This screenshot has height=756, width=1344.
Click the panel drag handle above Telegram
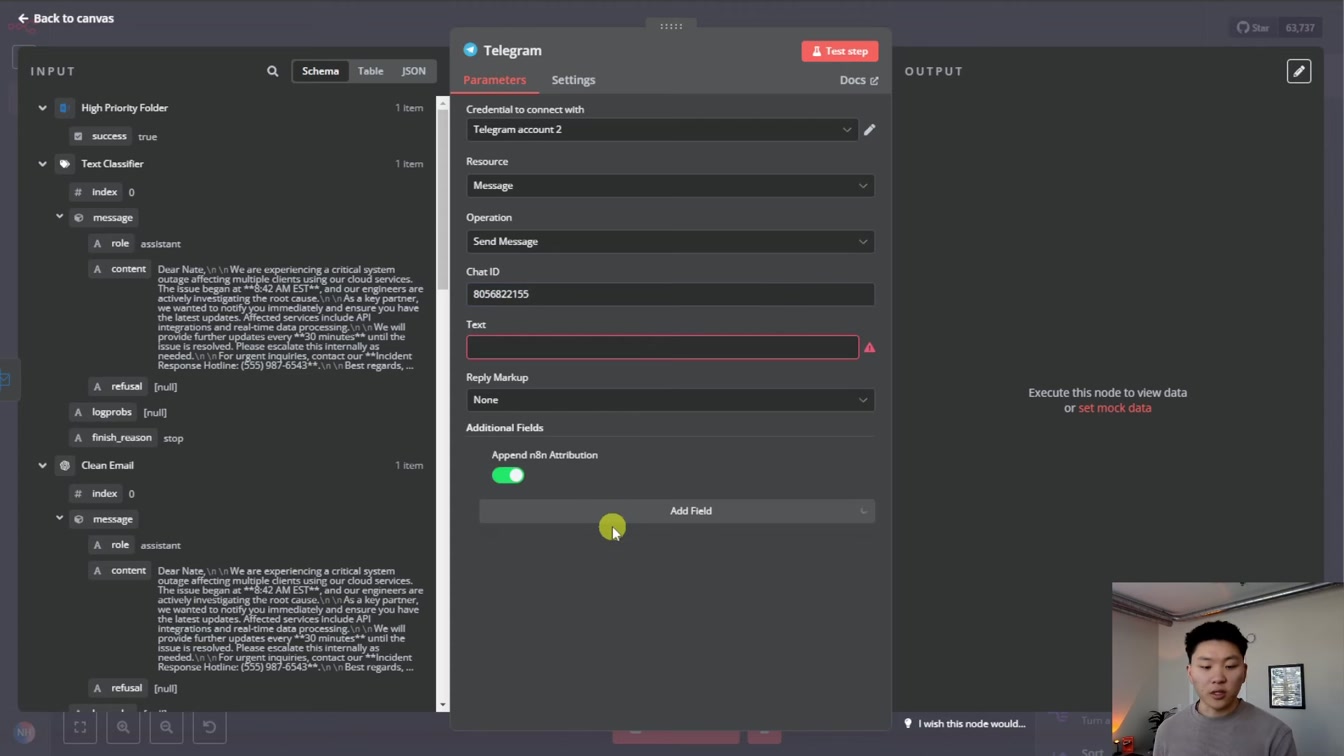[x=671, y=26]
